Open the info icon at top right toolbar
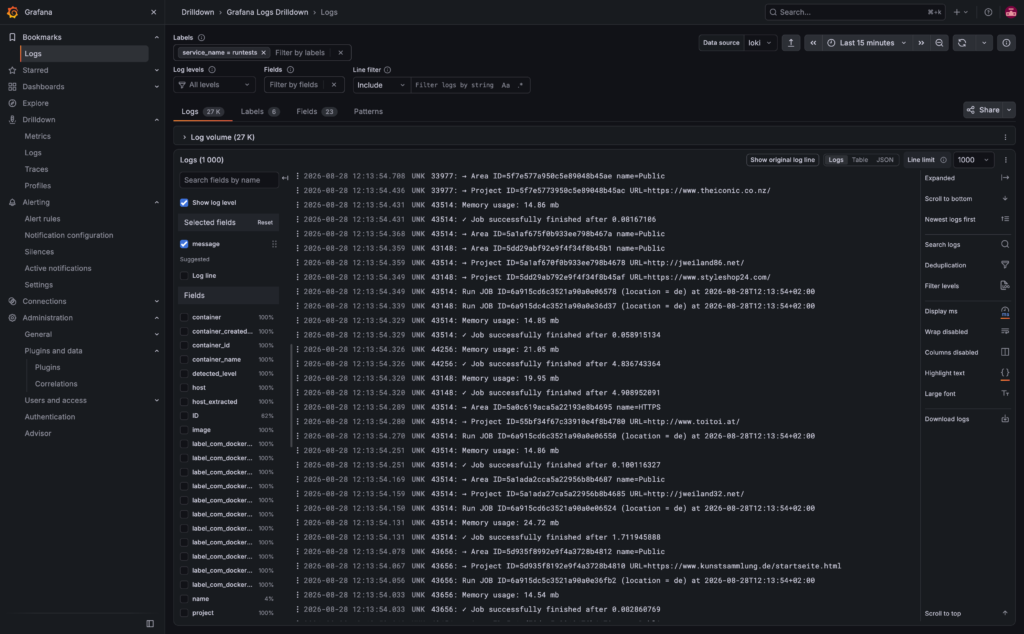 click(1006, 43)
